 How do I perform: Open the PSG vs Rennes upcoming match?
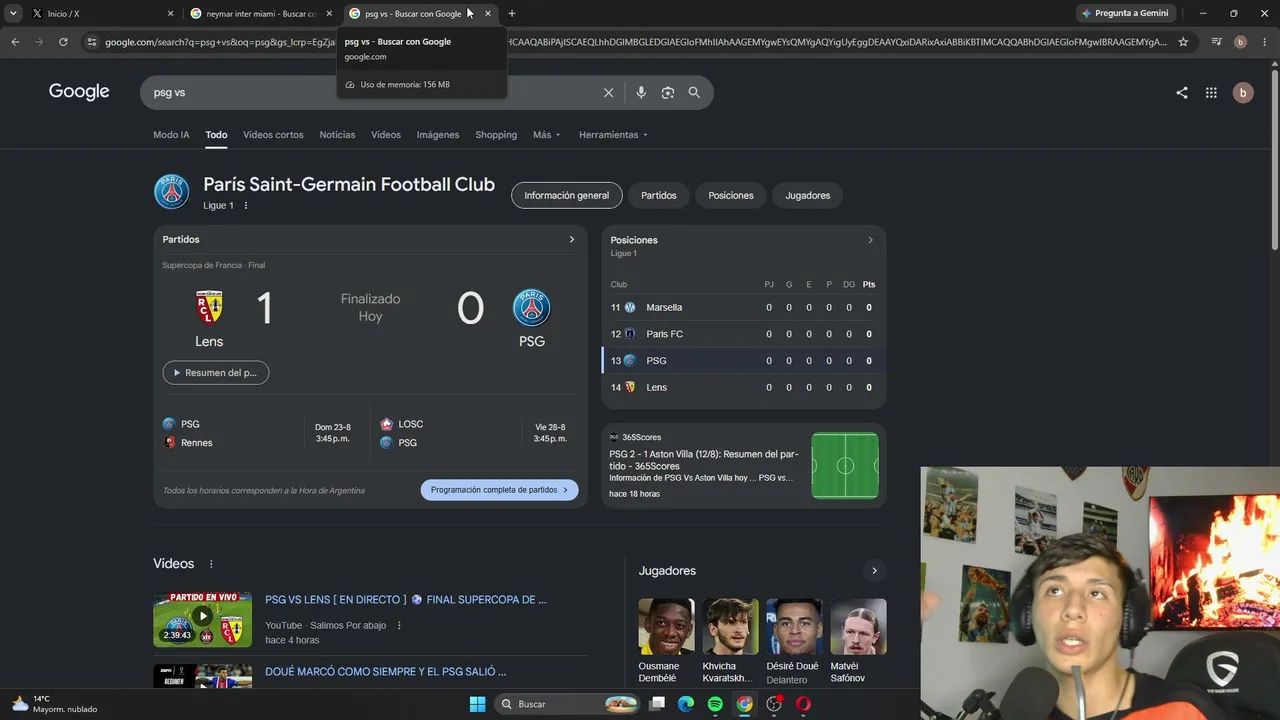[x=260, y=433]
